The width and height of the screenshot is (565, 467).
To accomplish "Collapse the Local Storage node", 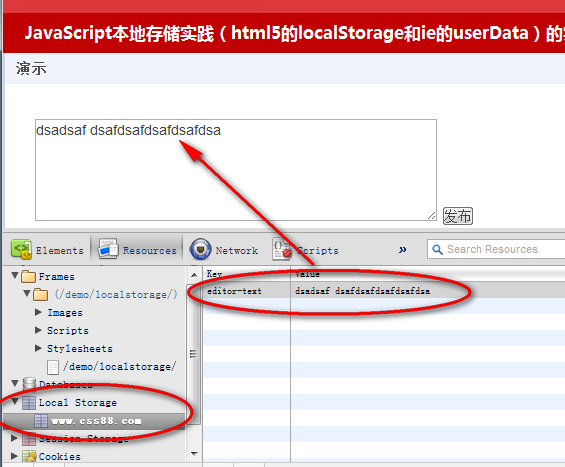I will pyautogui.click(x=15, y=401).
